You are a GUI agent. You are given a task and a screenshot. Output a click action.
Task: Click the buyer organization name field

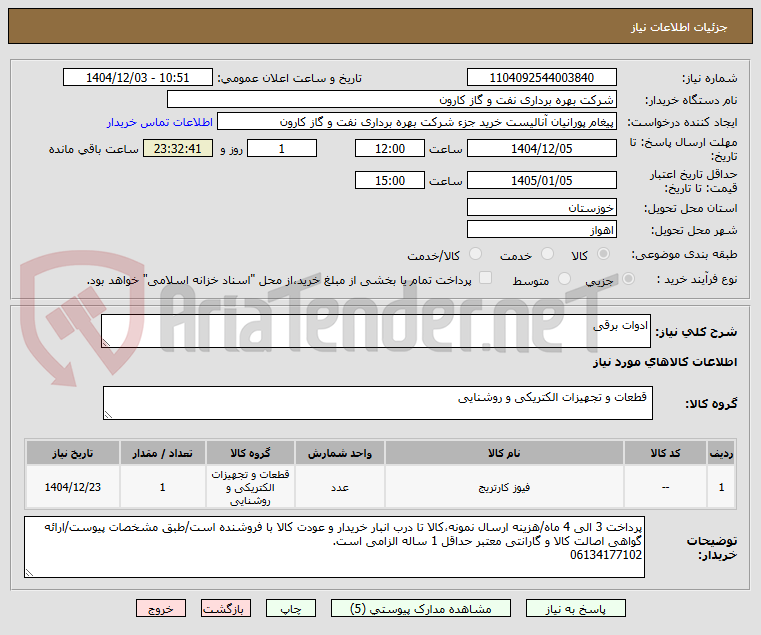[x=392, y=100]
